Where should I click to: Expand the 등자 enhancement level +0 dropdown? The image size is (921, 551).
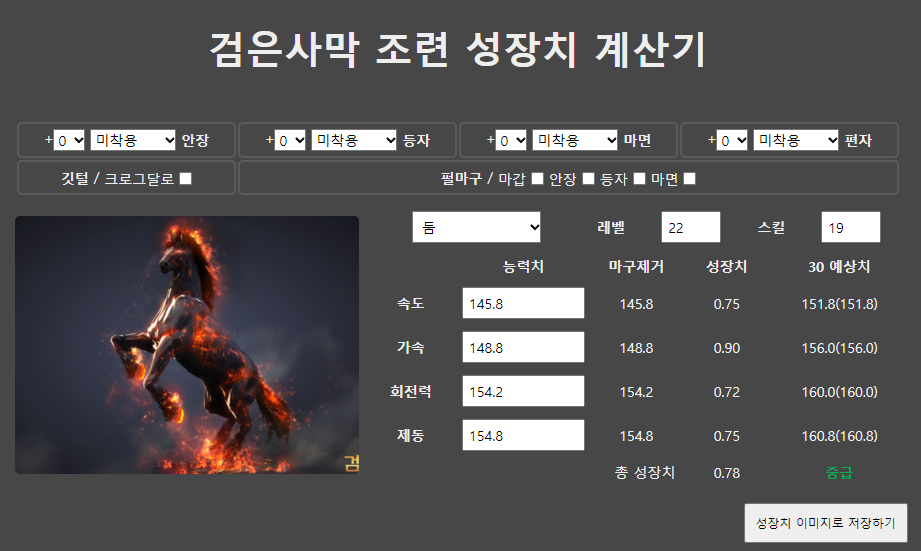(291, 141)
